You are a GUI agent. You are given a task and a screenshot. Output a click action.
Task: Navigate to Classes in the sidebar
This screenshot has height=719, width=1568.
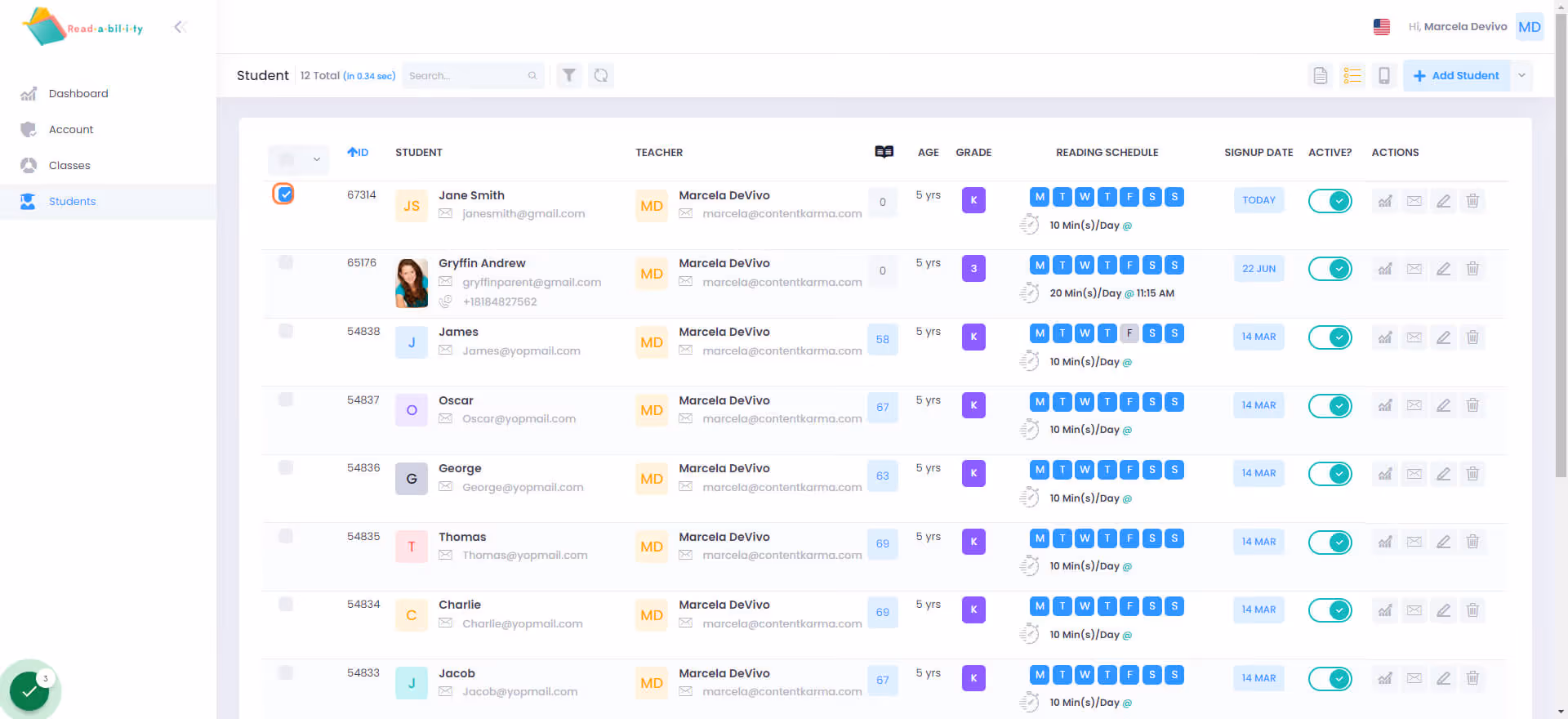[x=69, y=165]
